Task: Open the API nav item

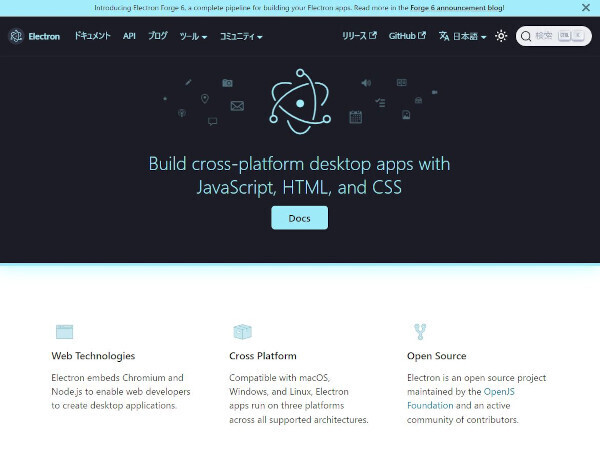Action: point(129,36)
